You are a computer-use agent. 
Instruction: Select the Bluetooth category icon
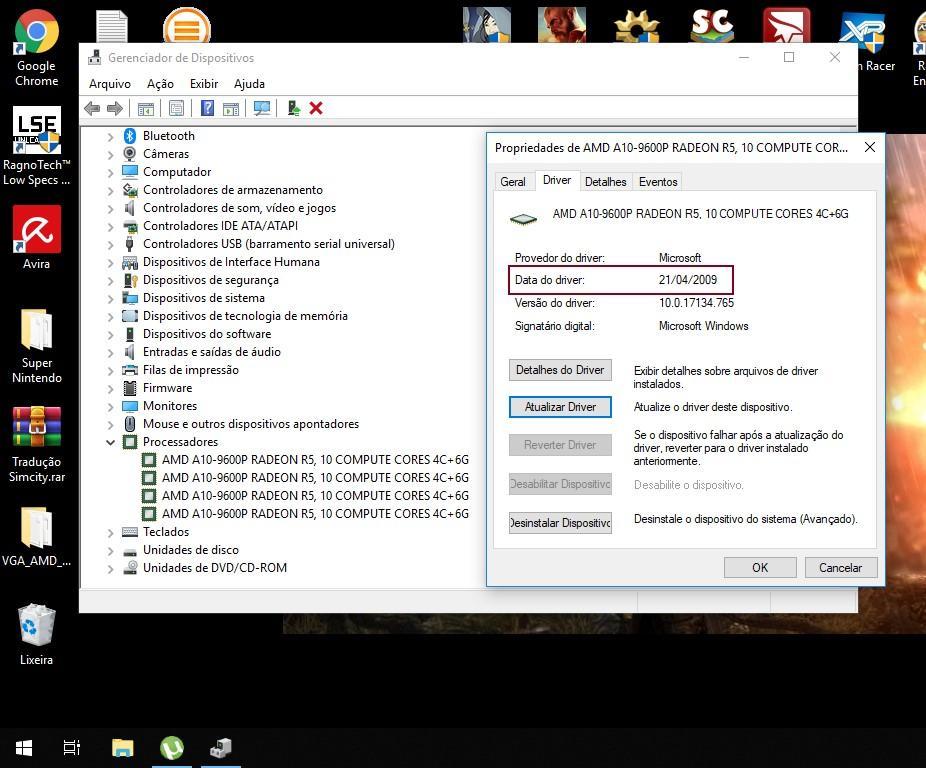tap(130, 136)
